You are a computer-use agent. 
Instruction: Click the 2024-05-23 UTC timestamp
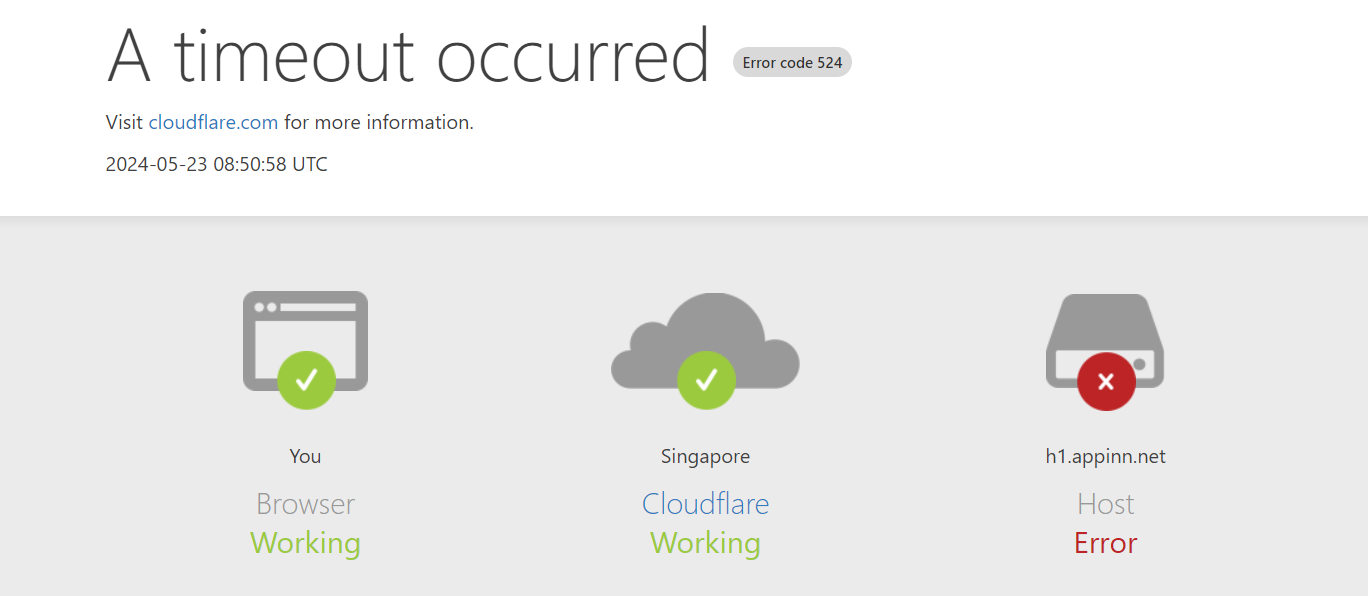216,164
